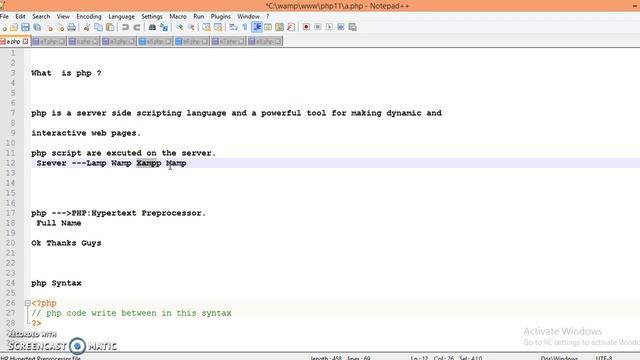This screenshot has width=640, height=360.
Task: Play back the recorded macro icon
Action: [x=329, y=27]
